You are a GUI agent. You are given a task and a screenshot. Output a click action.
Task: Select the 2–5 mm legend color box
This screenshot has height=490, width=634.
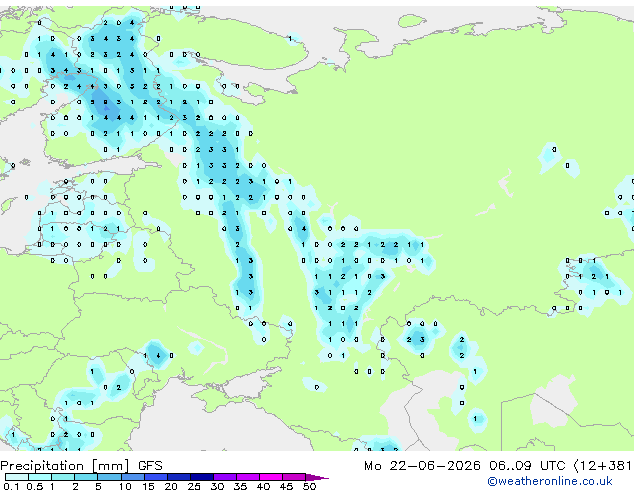(x=86, y=477)
